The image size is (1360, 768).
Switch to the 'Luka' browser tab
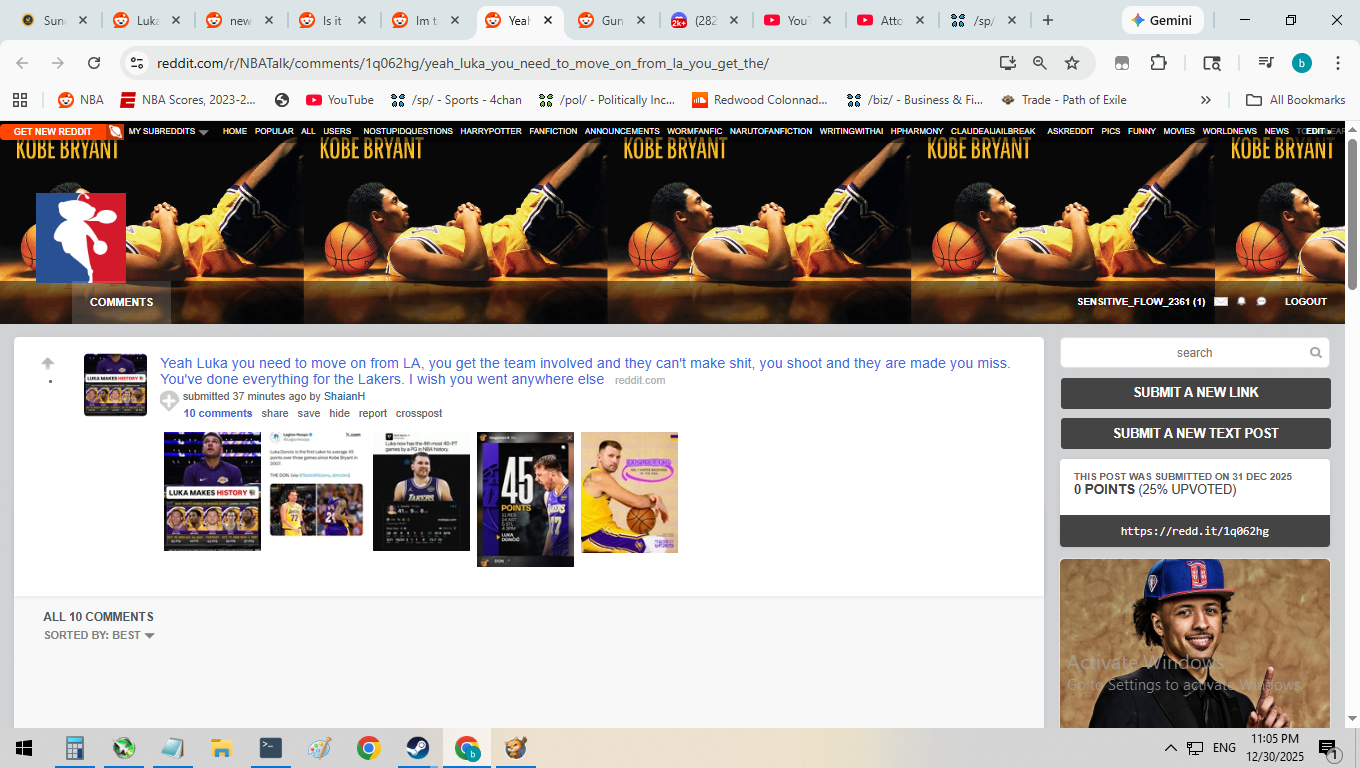pyautogui.click(x=146, y=20)
